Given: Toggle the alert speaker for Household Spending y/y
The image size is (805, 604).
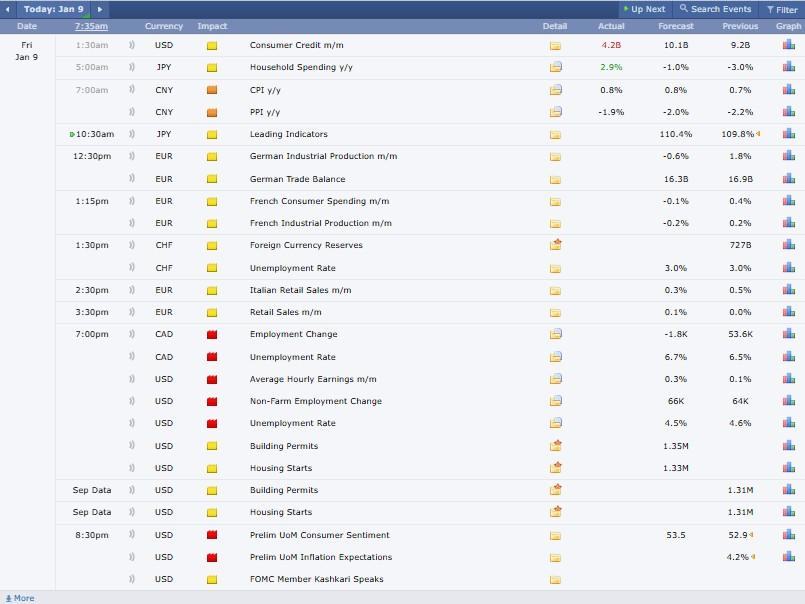Looking at the screenshot, I should tap(132, 68).
